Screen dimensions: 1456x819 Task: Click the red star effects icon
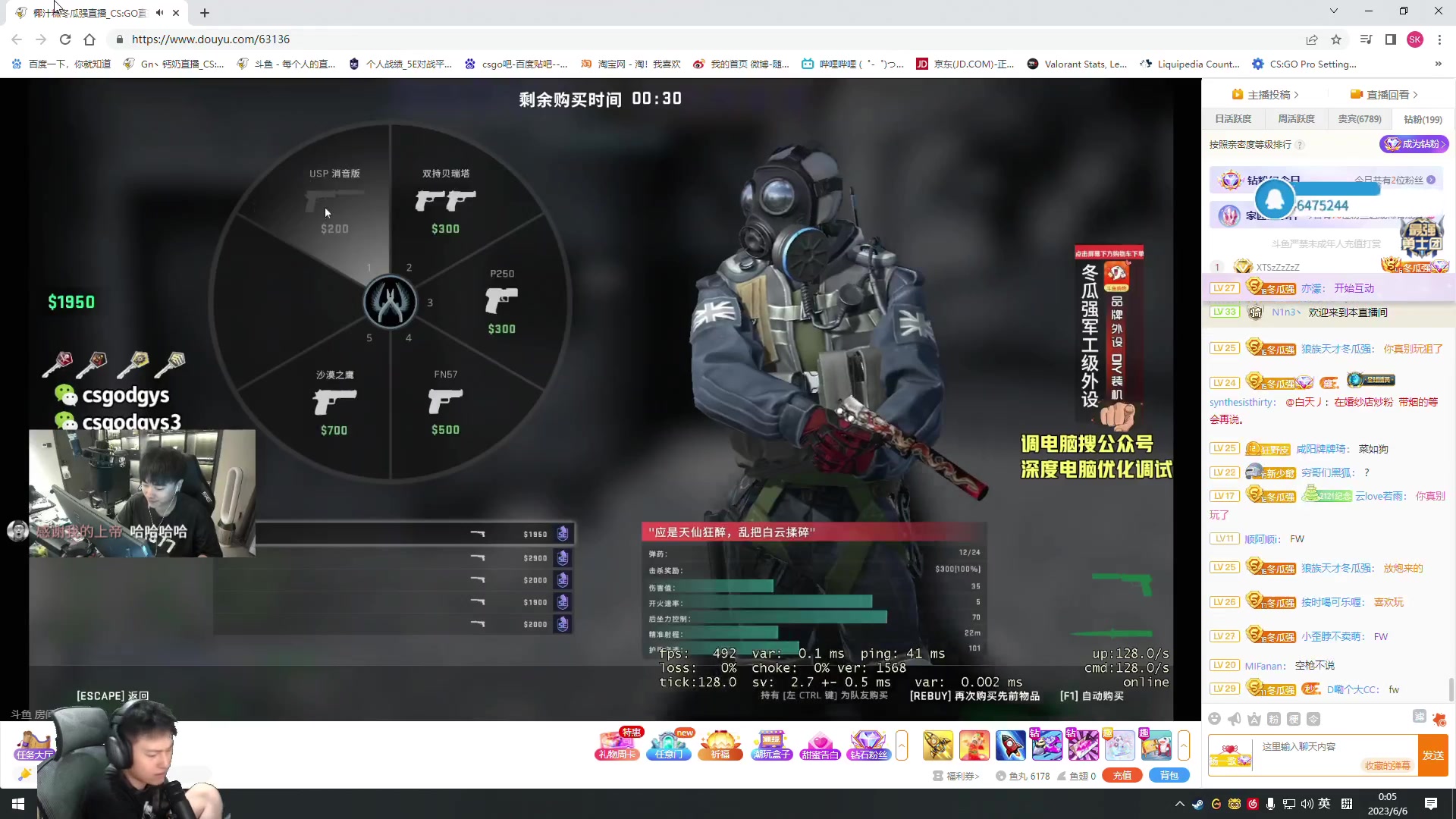pos(1439,719)
